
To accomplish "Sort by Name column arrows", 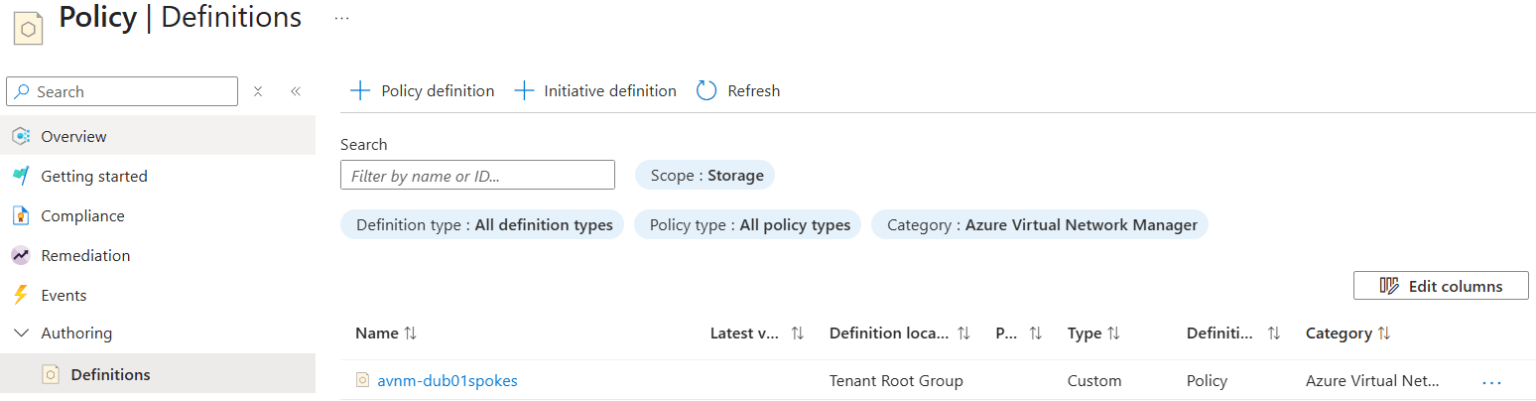I will 410,333.
